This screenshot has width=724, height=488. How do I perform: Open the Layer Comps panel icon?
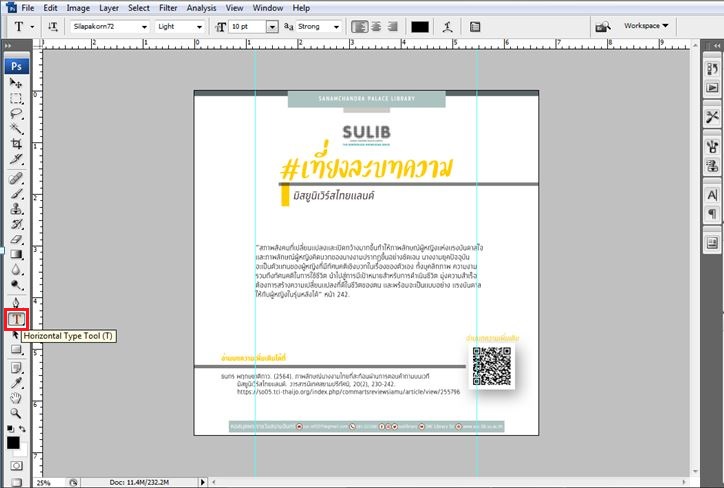[x=712, y=243]
